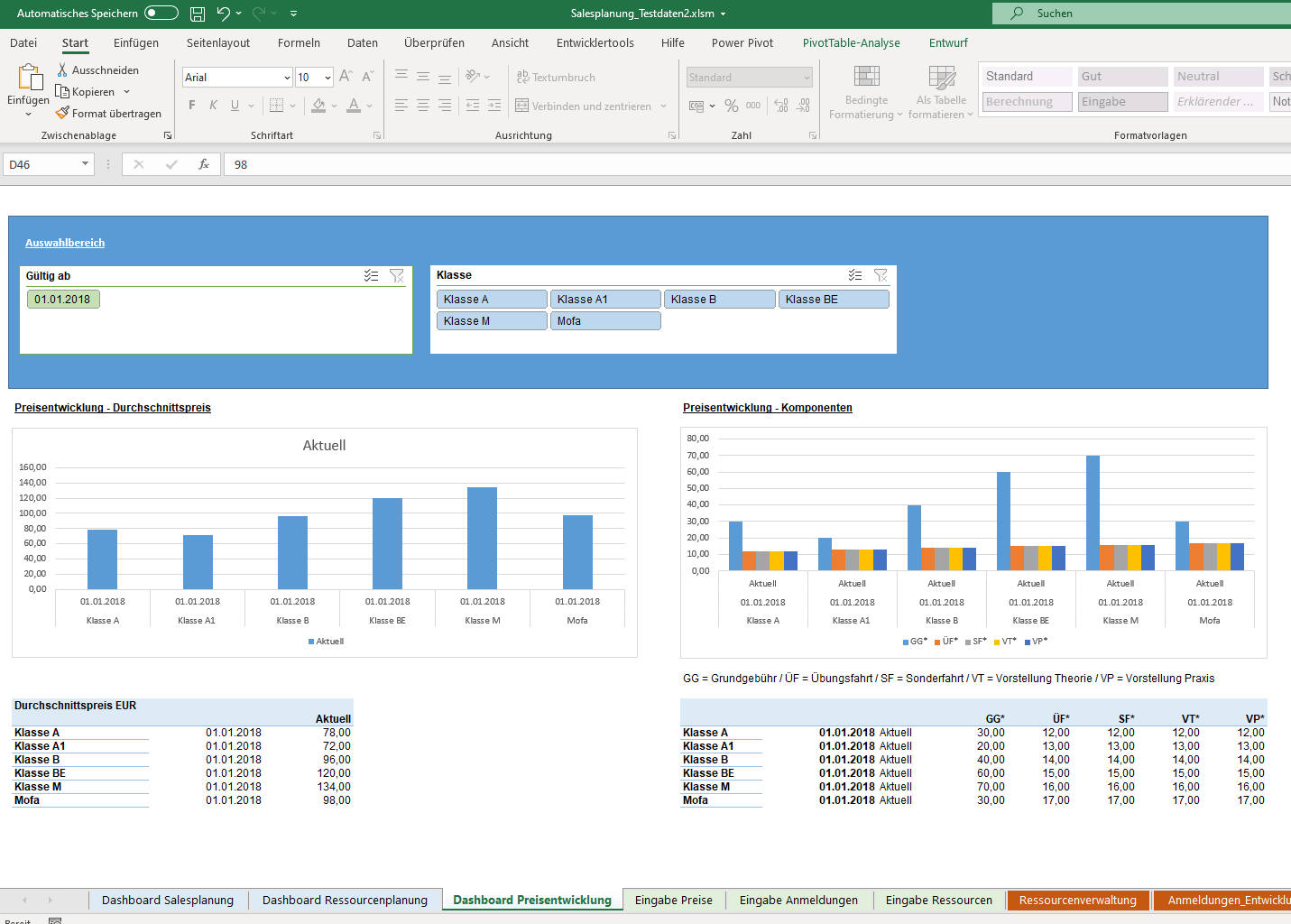Open Eingabe Preise sheet tab

[x=674, y=900]
